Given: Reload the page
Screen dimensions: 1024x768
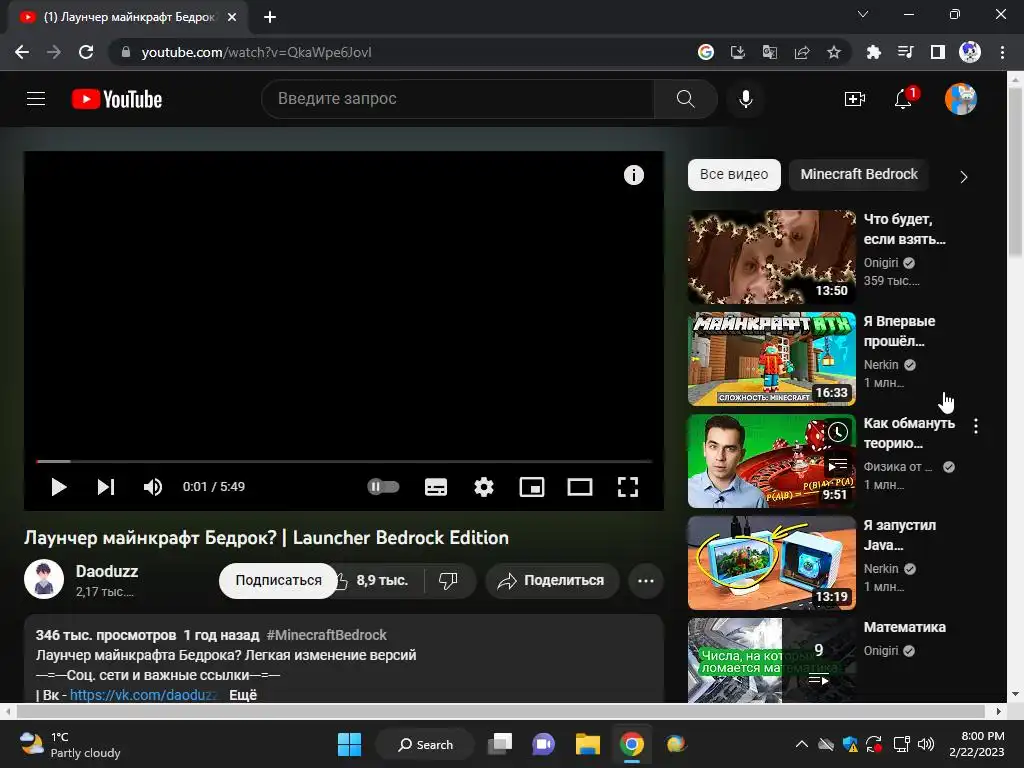Looking at the screenshot, I should pos(86,52).
